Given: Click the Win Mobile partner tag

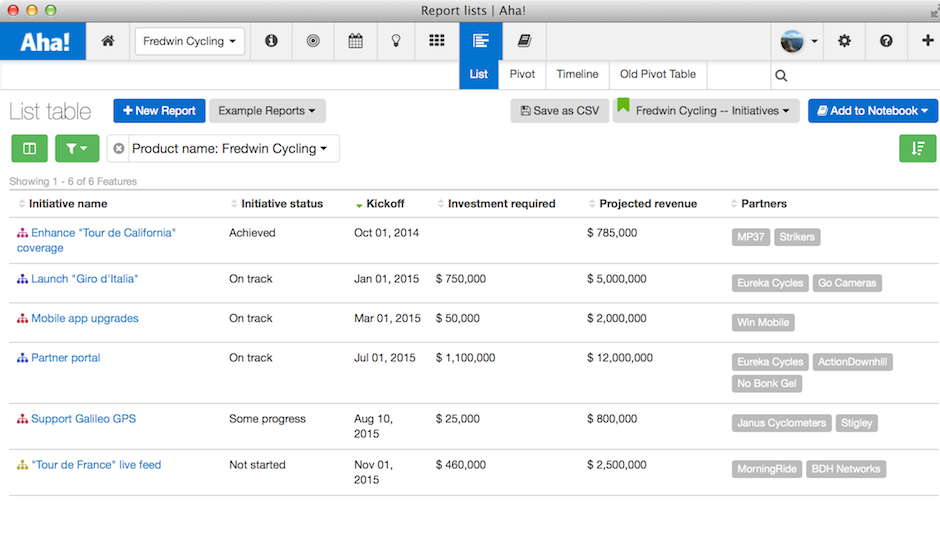Looking at the screenshot, I should click(763, 323).
